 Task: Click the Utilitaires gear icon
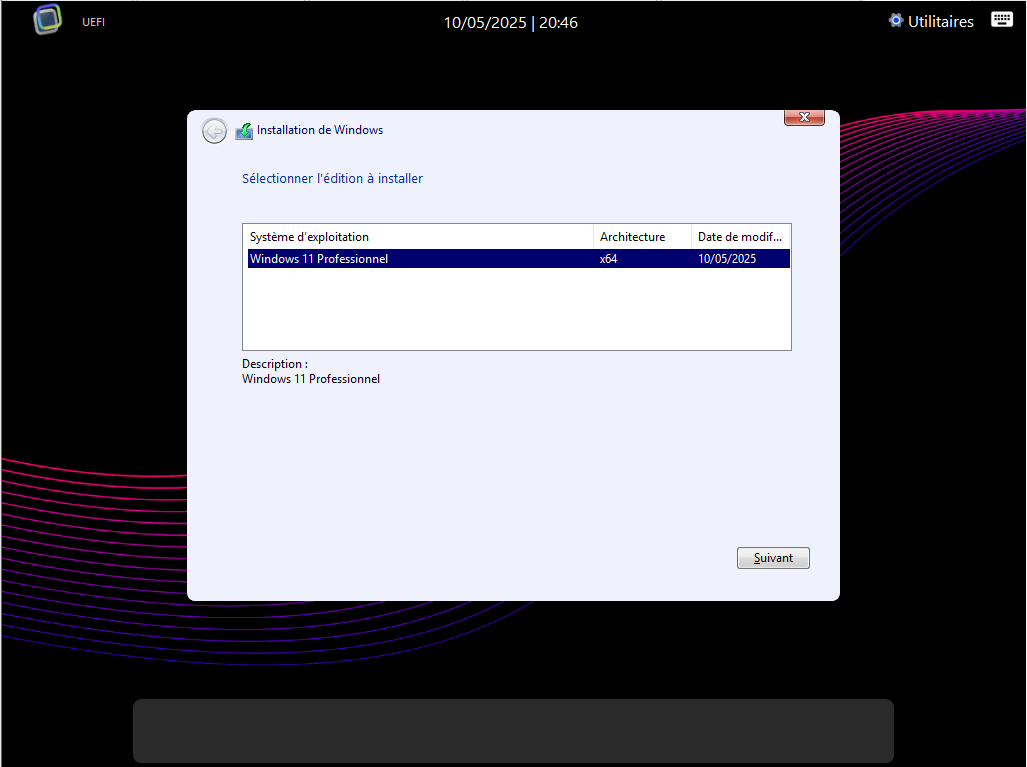coord(895,21)
